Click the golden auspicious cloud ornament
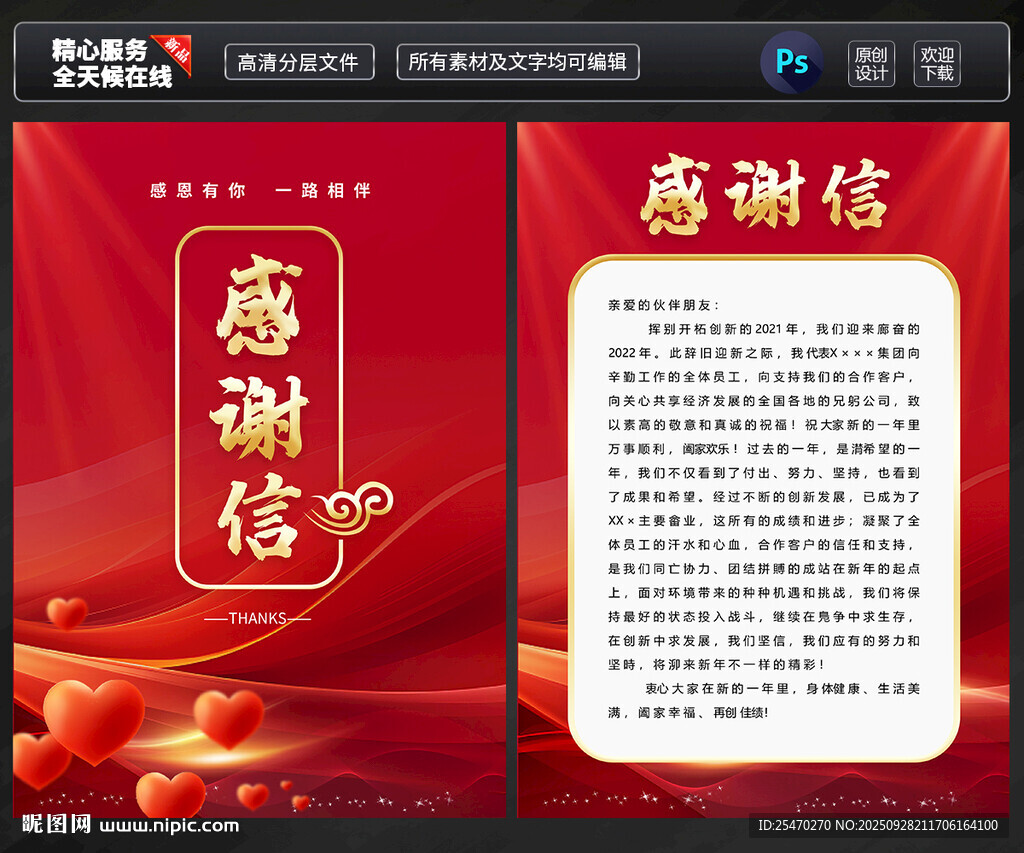Image resolution: width=1024 pixels, height=853 pixels. 351,507
